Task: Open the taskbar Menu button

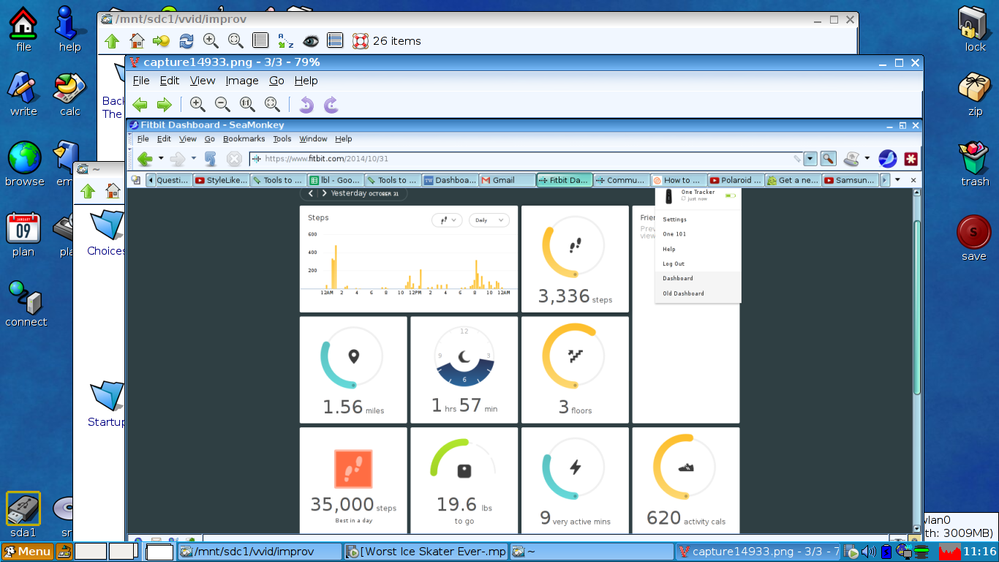Action: 27,552
